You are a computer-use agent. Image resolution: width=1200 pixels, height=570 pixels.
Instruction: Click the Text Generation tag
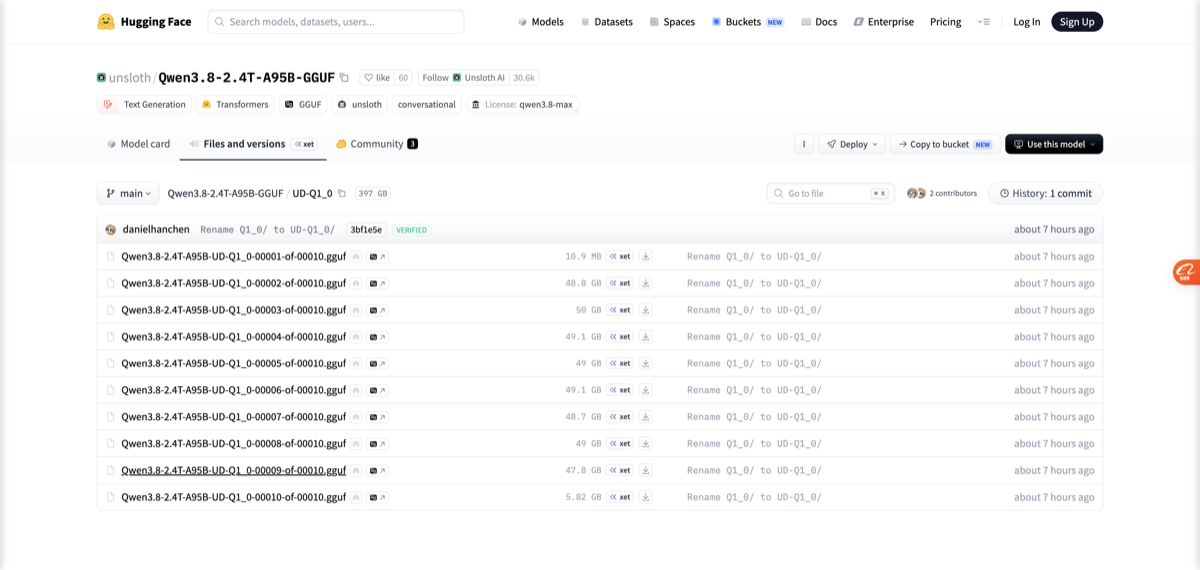pos(144,104)
